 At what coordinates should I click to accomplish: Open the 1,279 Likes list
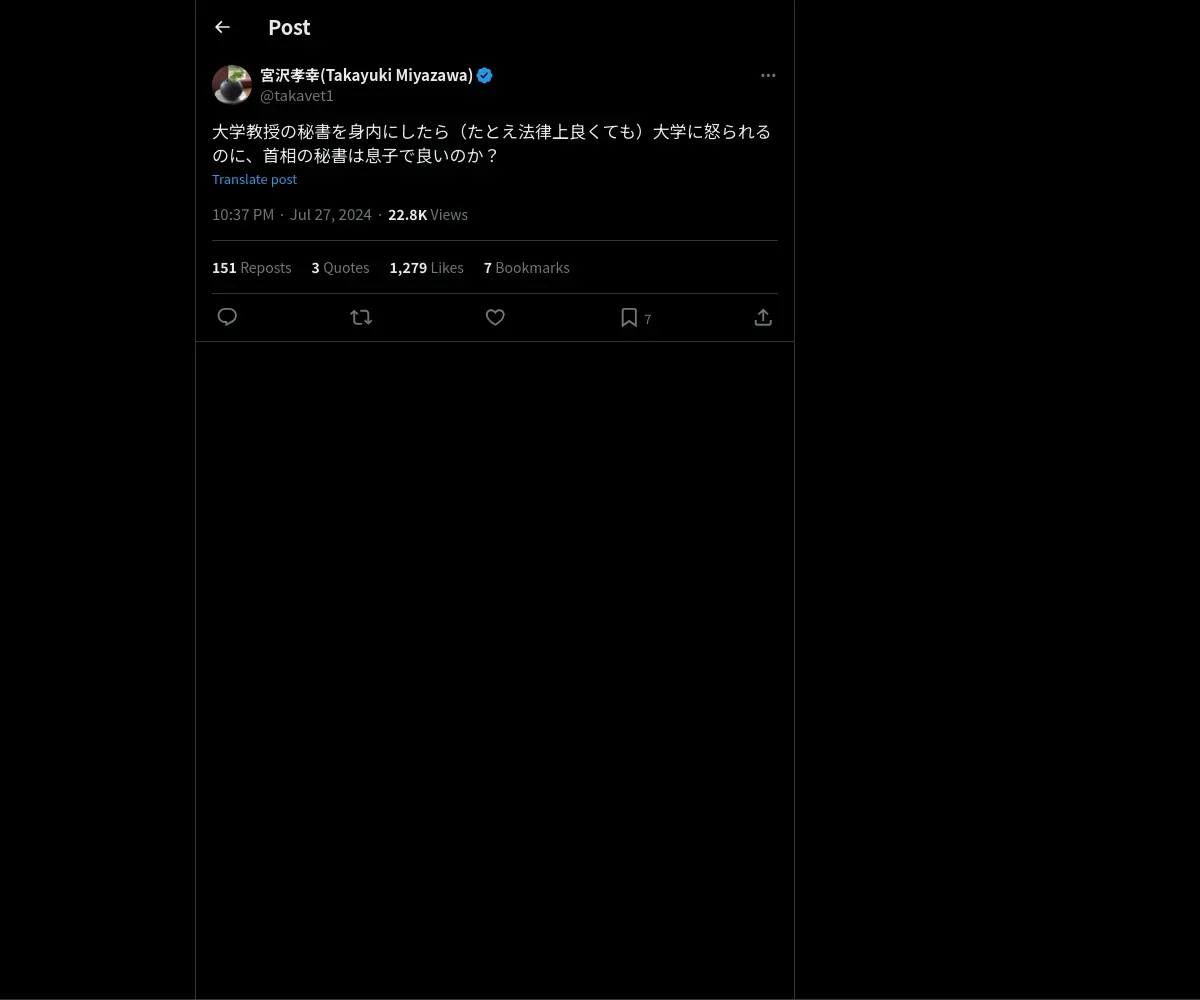tap(426, 267)
